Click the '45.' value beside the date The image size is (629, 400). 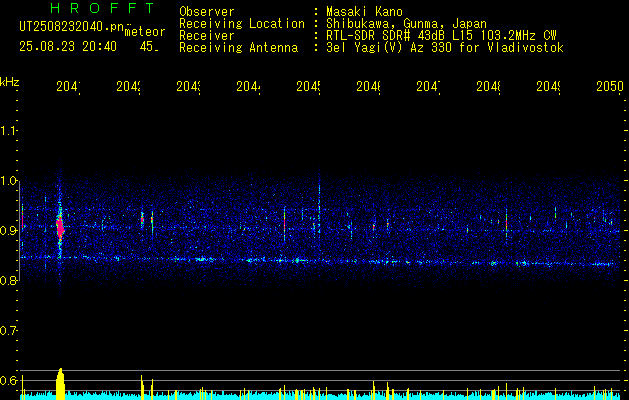[149, 47]
